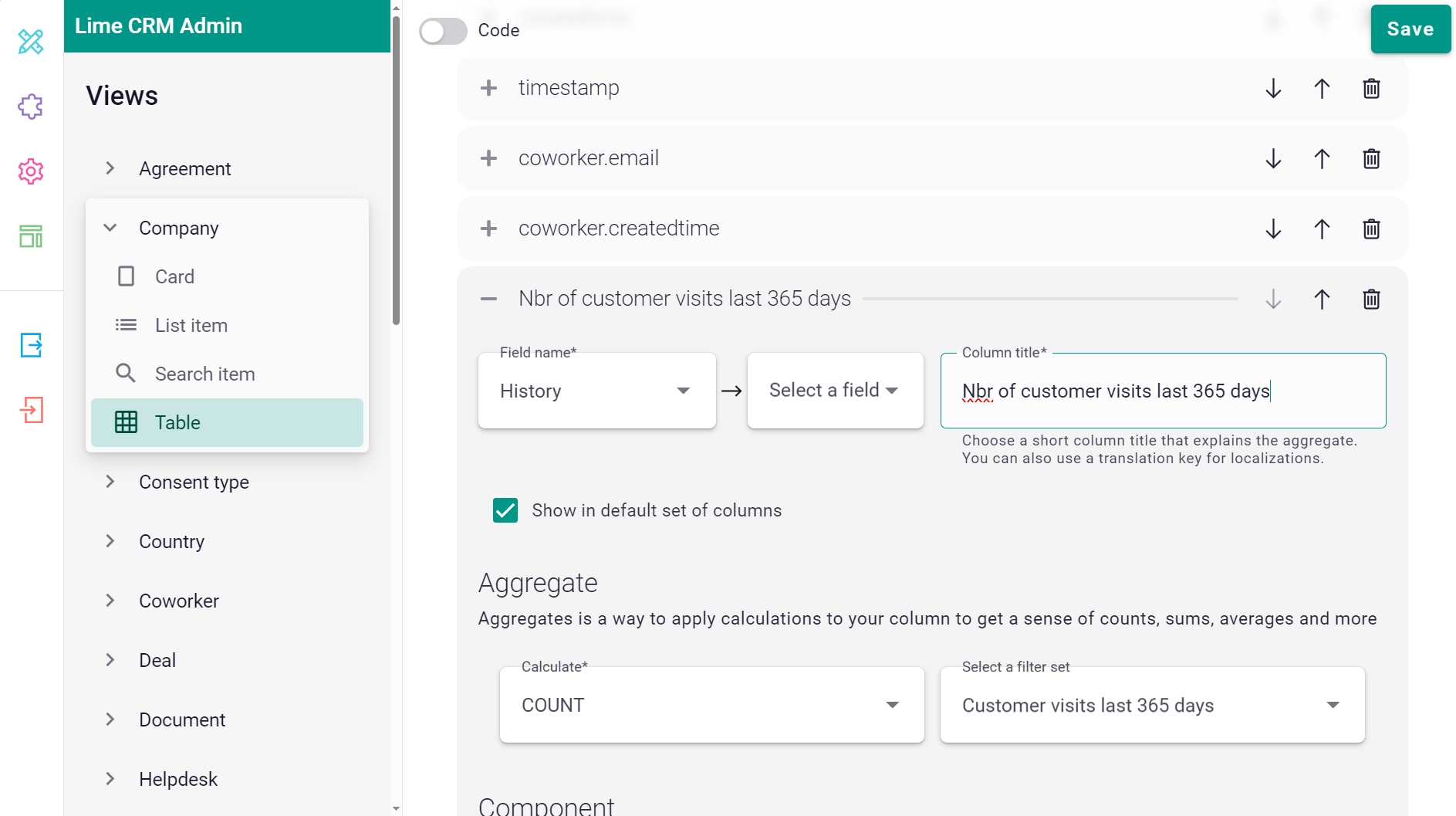Open the History field name dropdown
1456x816 pixels.
[x=596, y=391]
